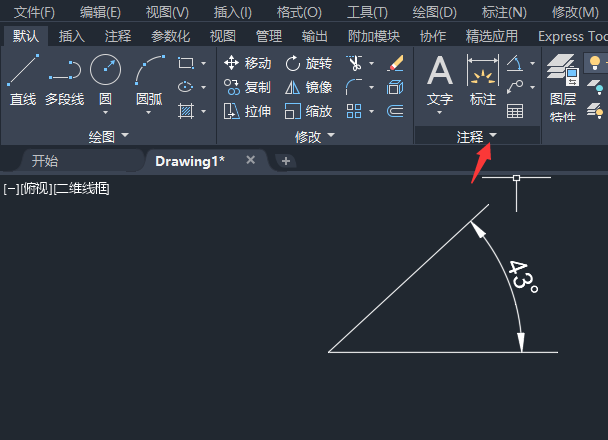Select the Text (文字) tool
Image resolution: width=608 pixels, height=440 pixels.
pyautogui.click(x=440, y=81)
